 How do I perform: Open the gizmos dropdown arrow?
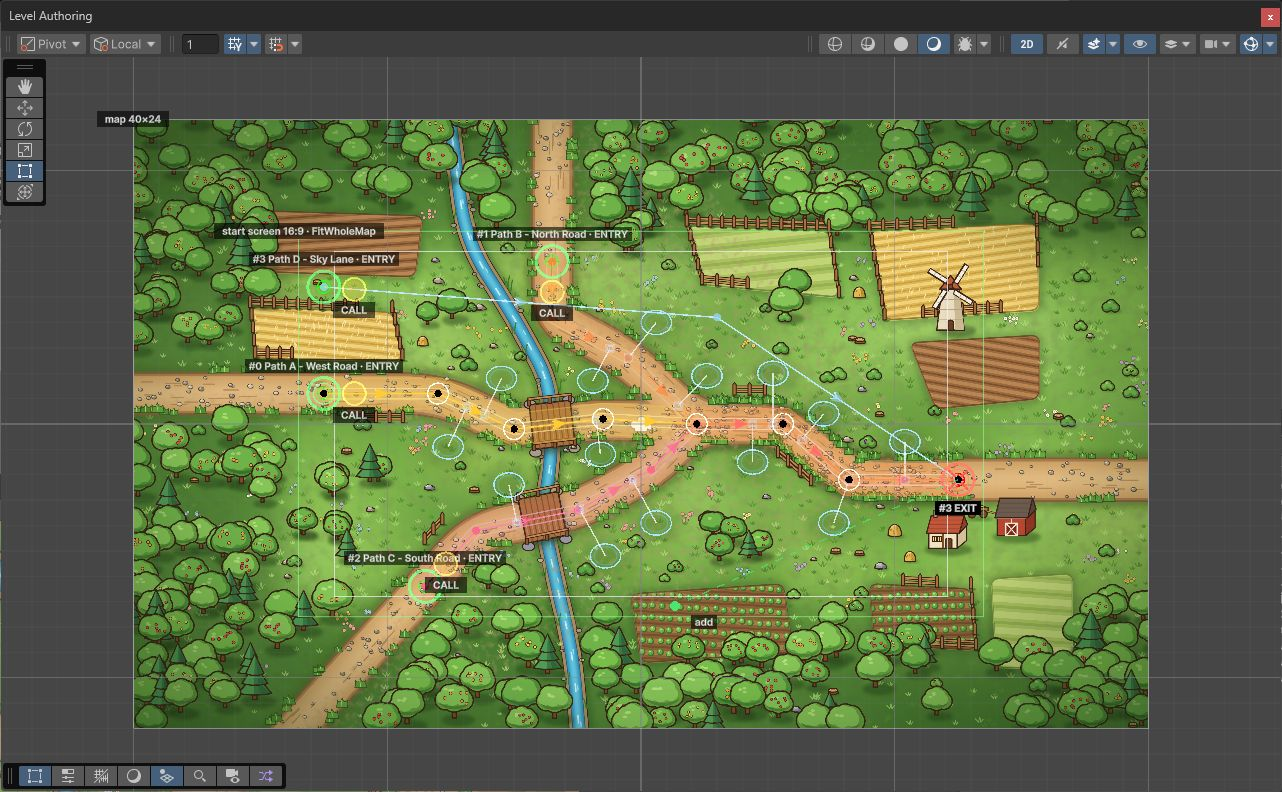1270,44
